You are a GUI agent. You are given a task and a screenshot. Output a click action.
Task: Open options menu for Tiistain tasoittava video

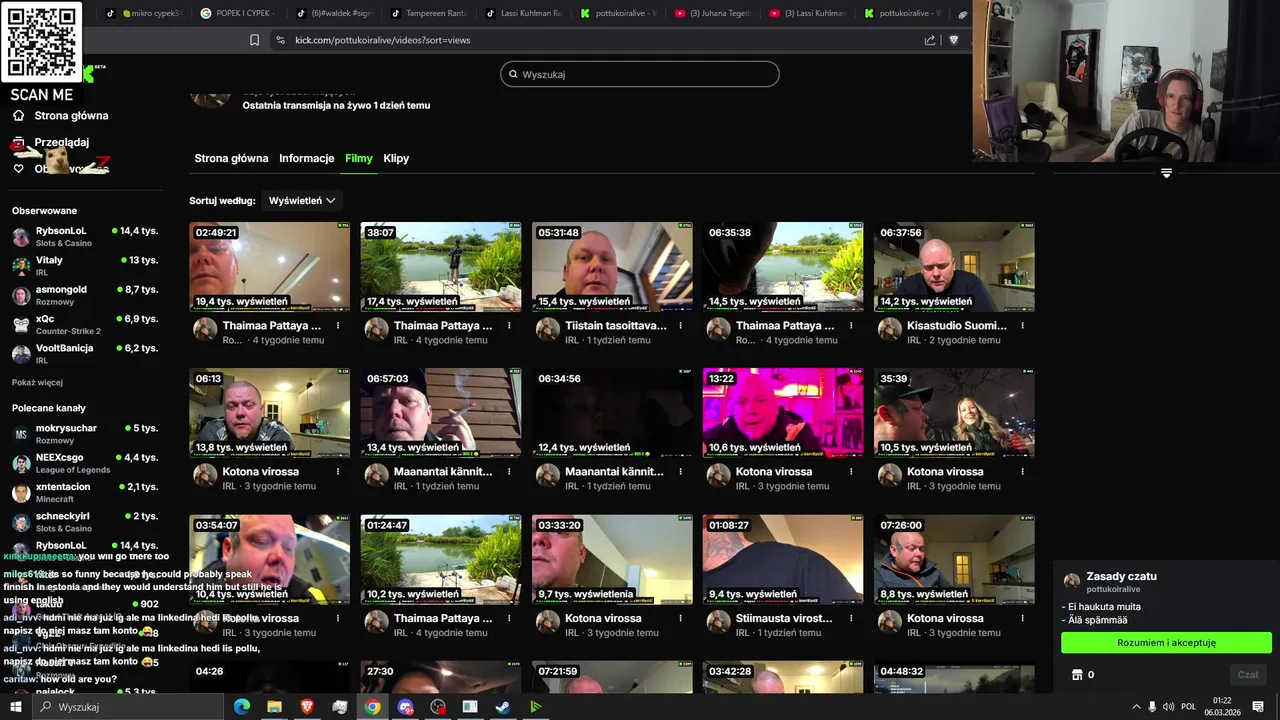[x=680, y=326]
